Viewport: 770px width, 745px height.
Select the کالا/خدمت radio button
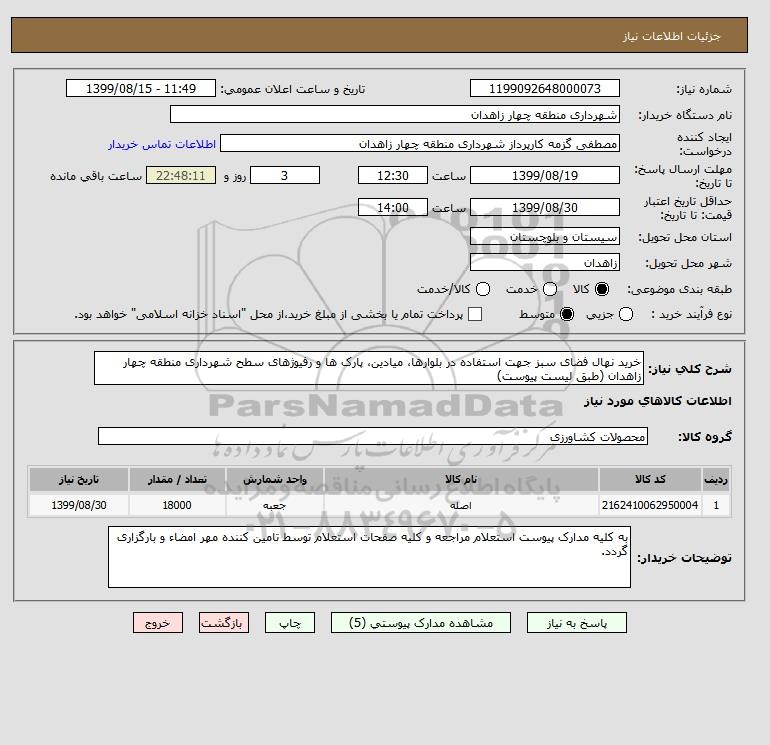point(483,289)
